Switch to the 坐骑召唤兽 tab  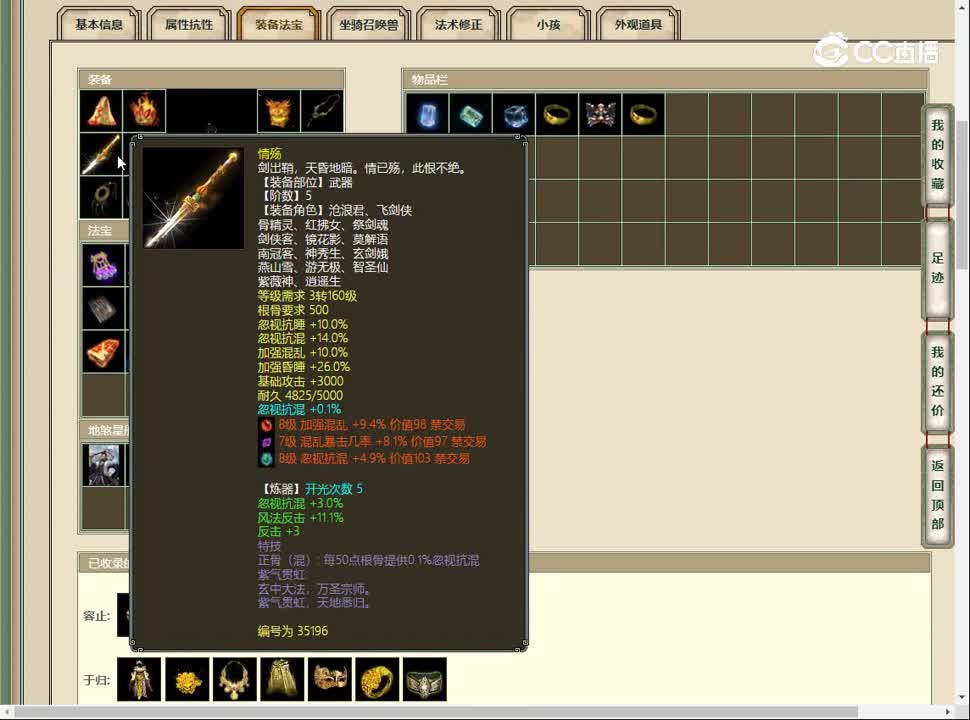pos(370,25)
